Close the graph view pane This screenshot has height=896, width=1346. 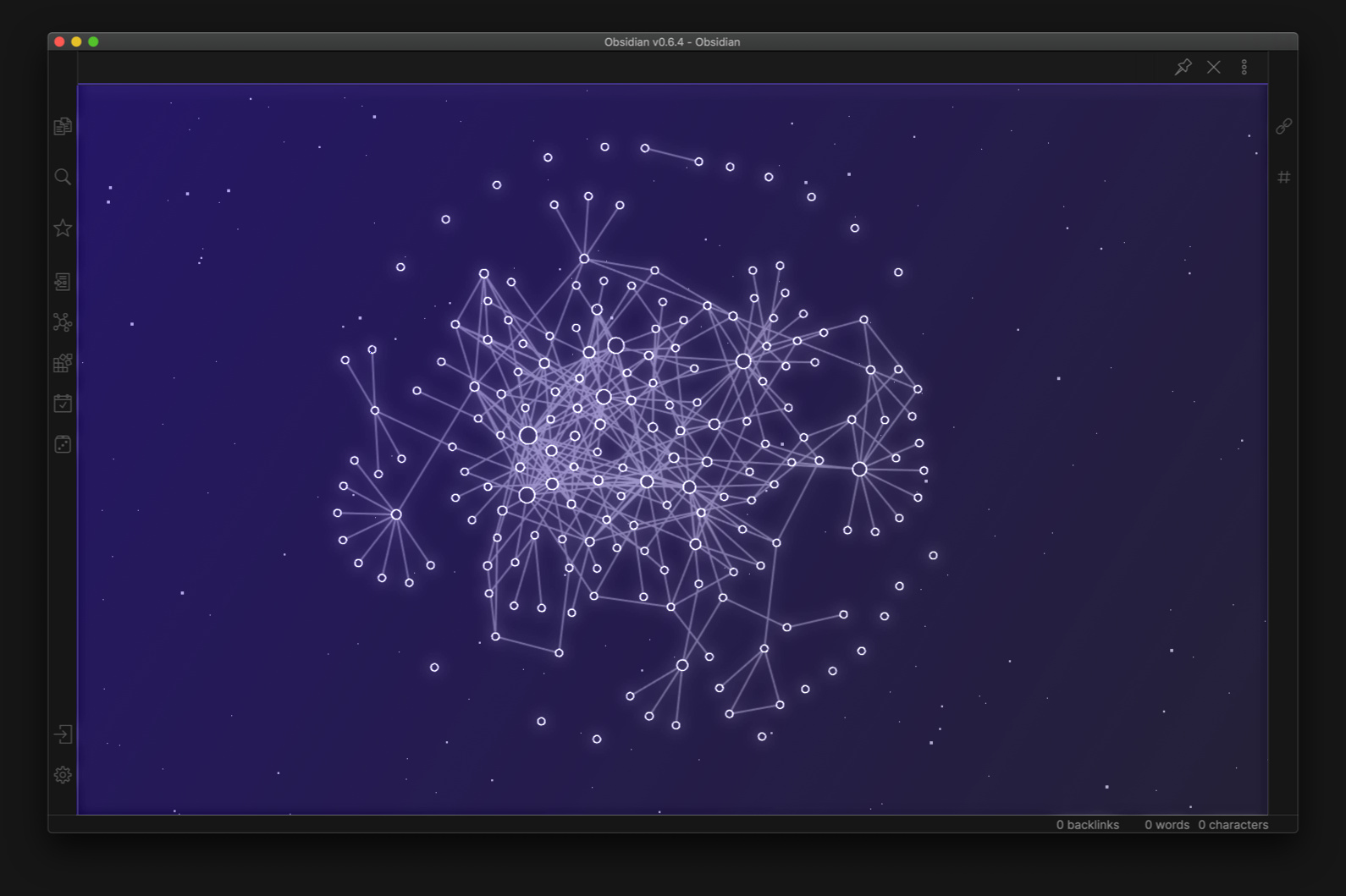pos(1213,67)
